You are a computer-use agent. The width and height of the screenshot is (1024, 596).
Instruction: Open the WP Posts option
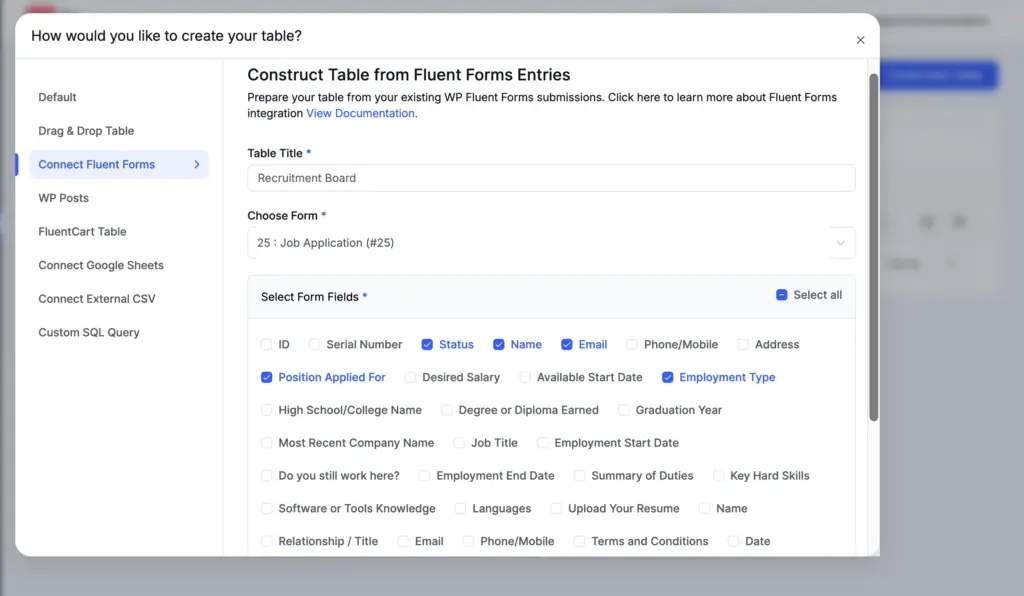[x=63, y=198]
